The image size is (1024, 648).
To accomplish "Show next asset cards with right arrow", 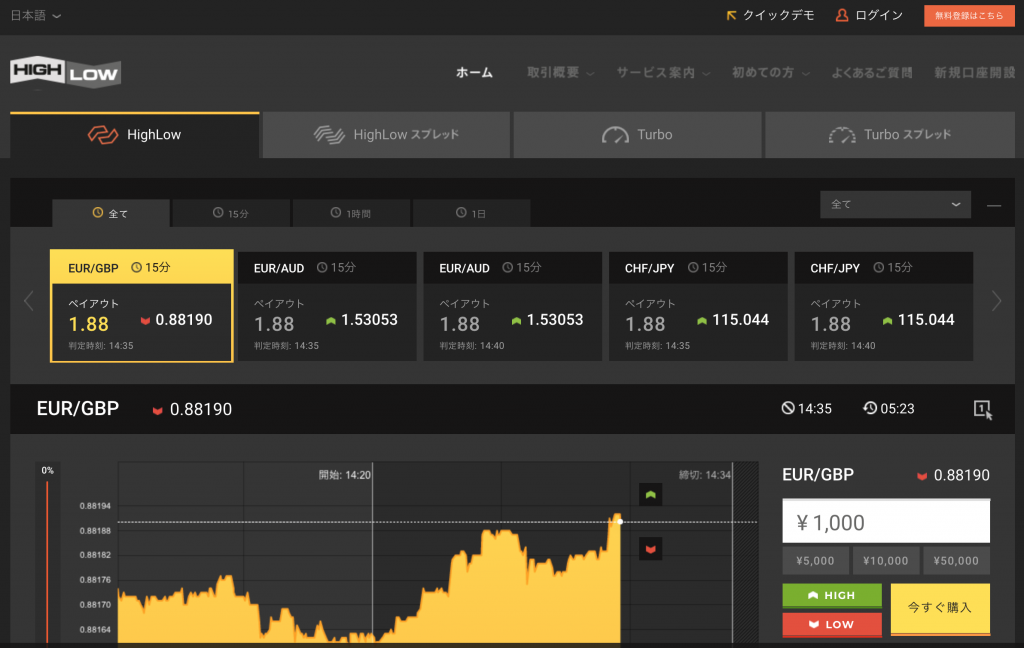I will [x=996, y=300].
